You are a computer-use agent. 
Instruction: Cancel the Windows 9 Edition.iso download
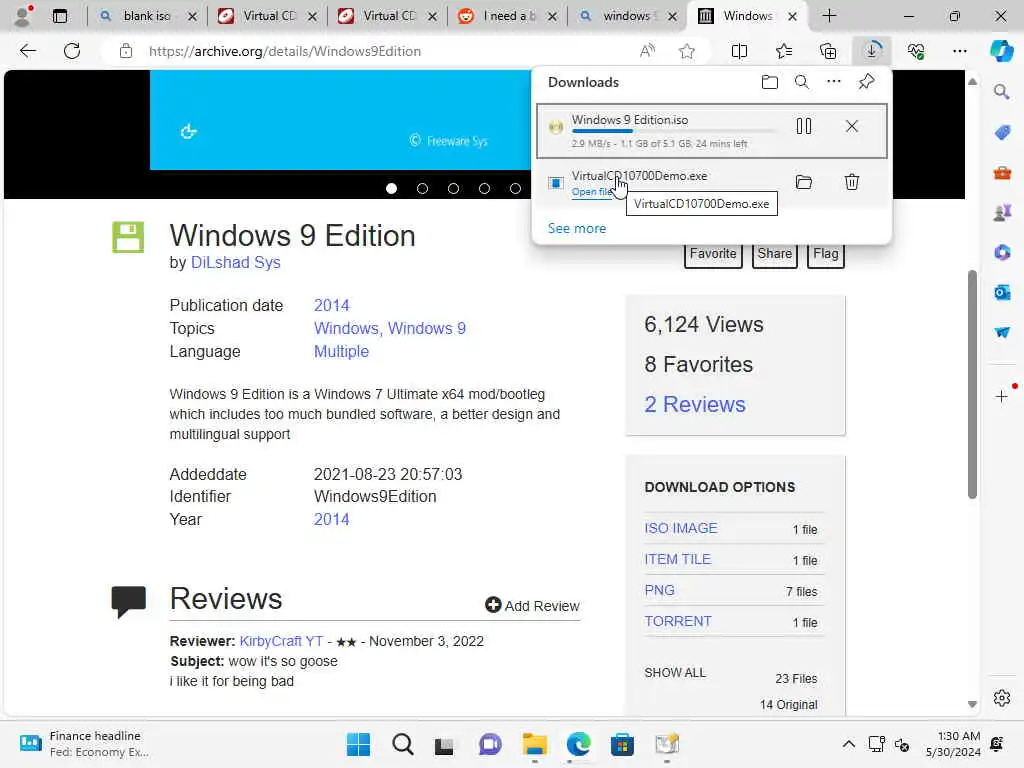[x=852, y=126]
